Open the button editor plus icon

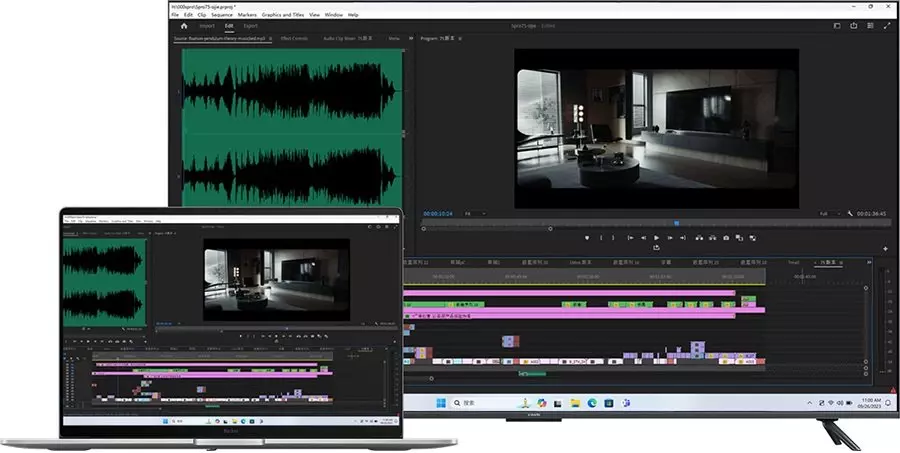click(885, 249)
